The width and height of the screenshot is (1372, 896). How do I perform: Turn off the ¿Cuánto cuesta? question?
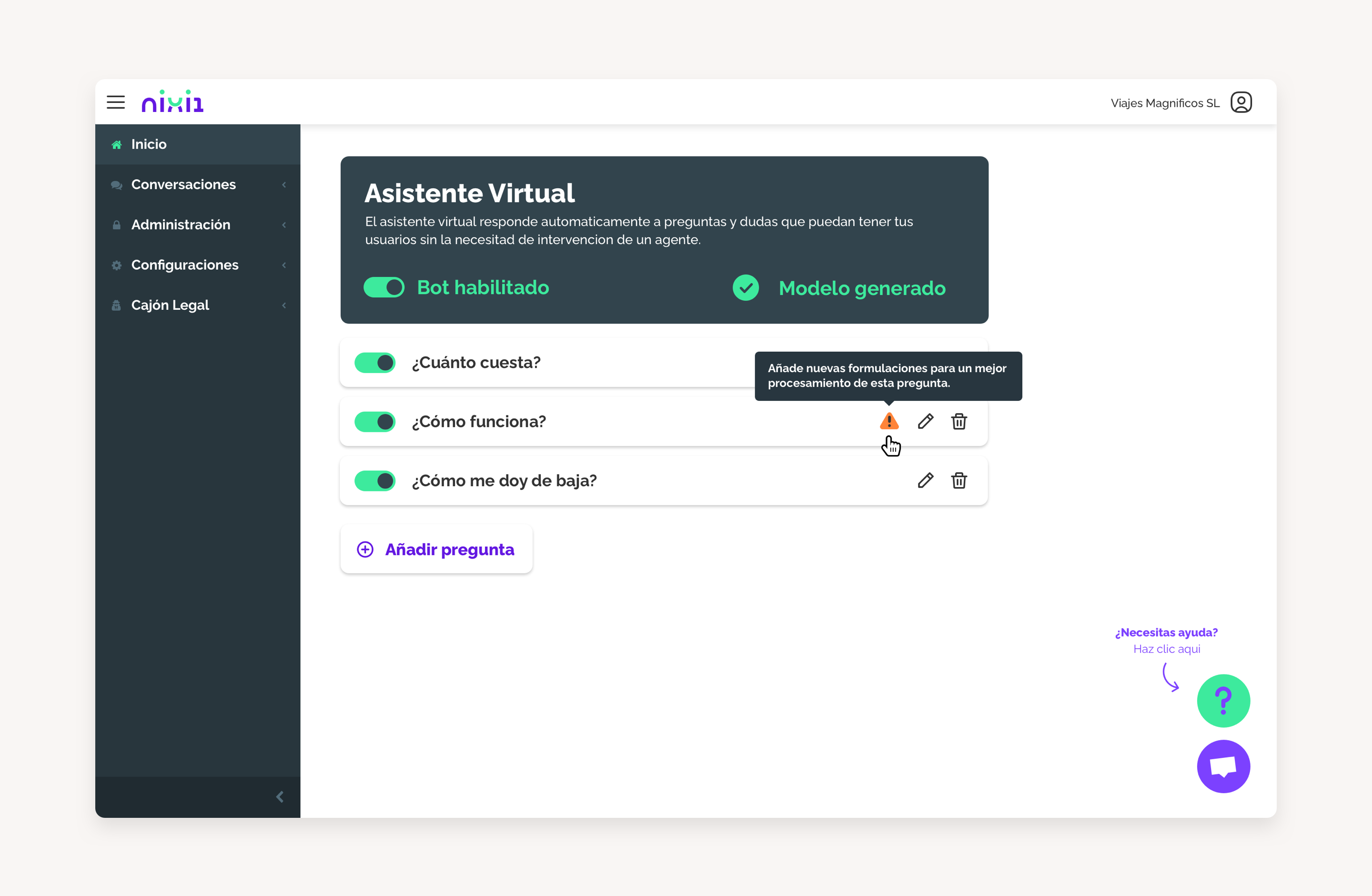pyautogui.click(x=375, y=363)
